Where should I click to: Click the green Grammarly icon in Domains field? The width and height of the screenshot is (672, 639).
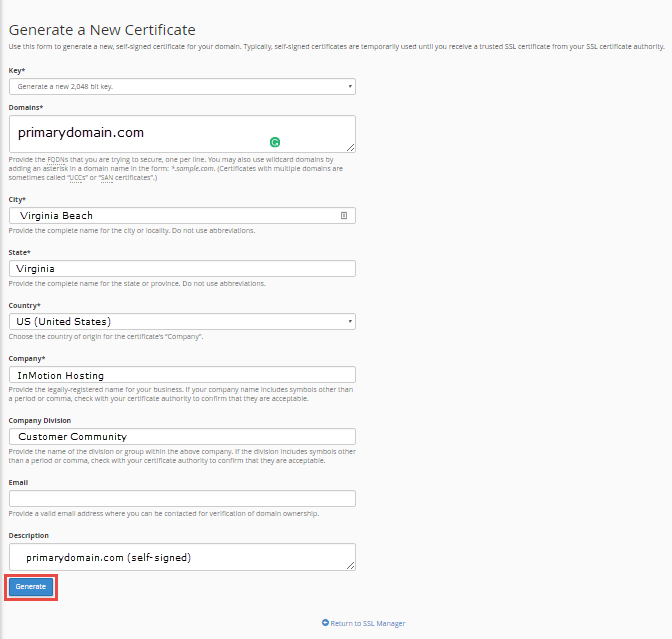click(274, 143)
